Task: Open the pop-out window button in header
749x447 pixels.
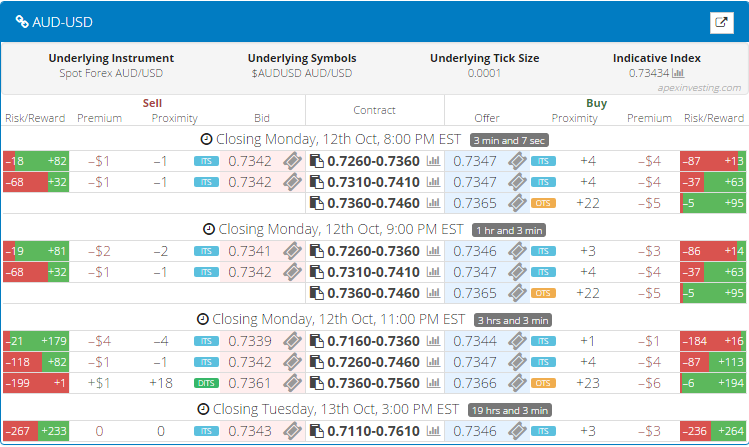Action: point(720,22)
